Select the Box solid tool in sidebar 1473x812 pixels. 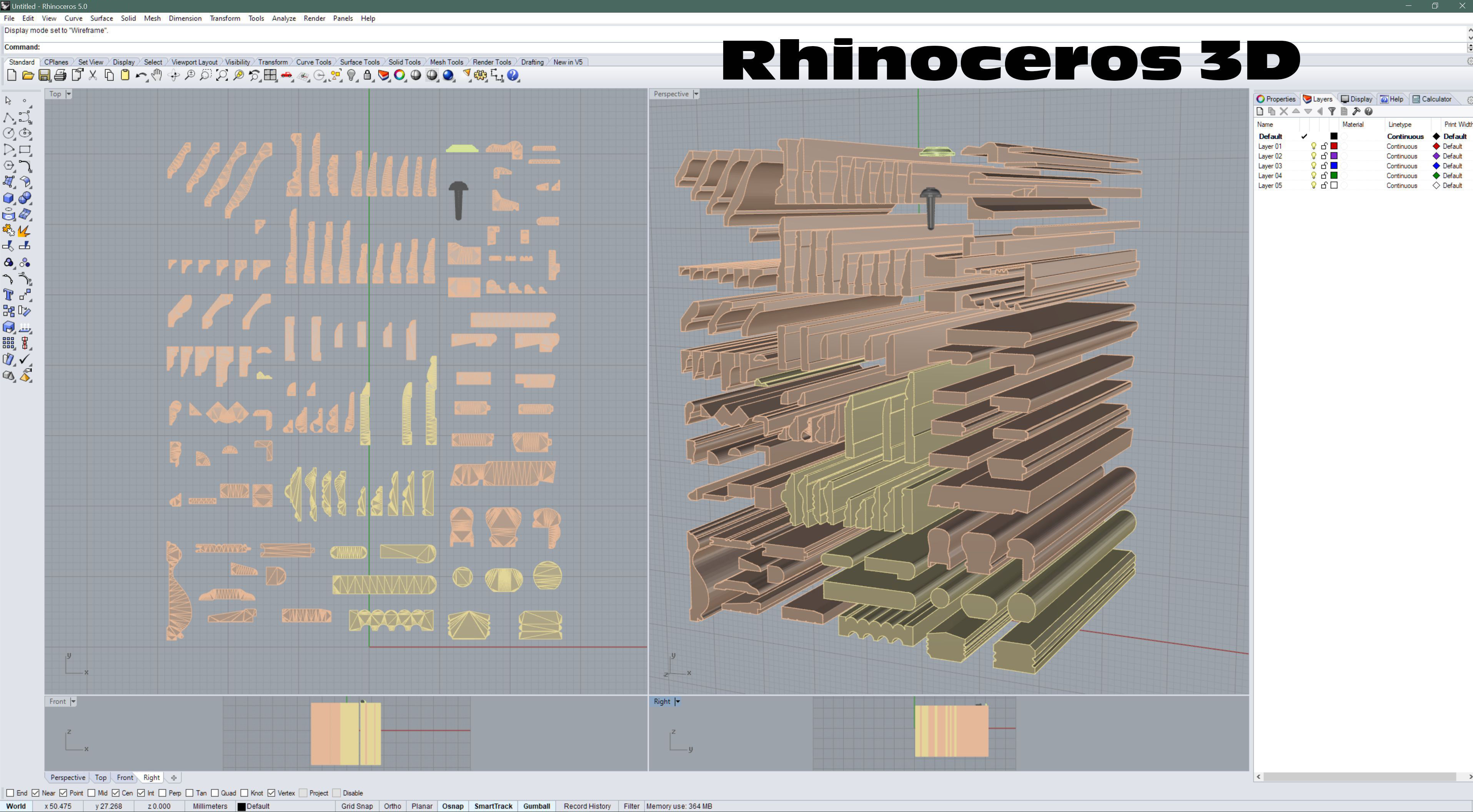8,198
